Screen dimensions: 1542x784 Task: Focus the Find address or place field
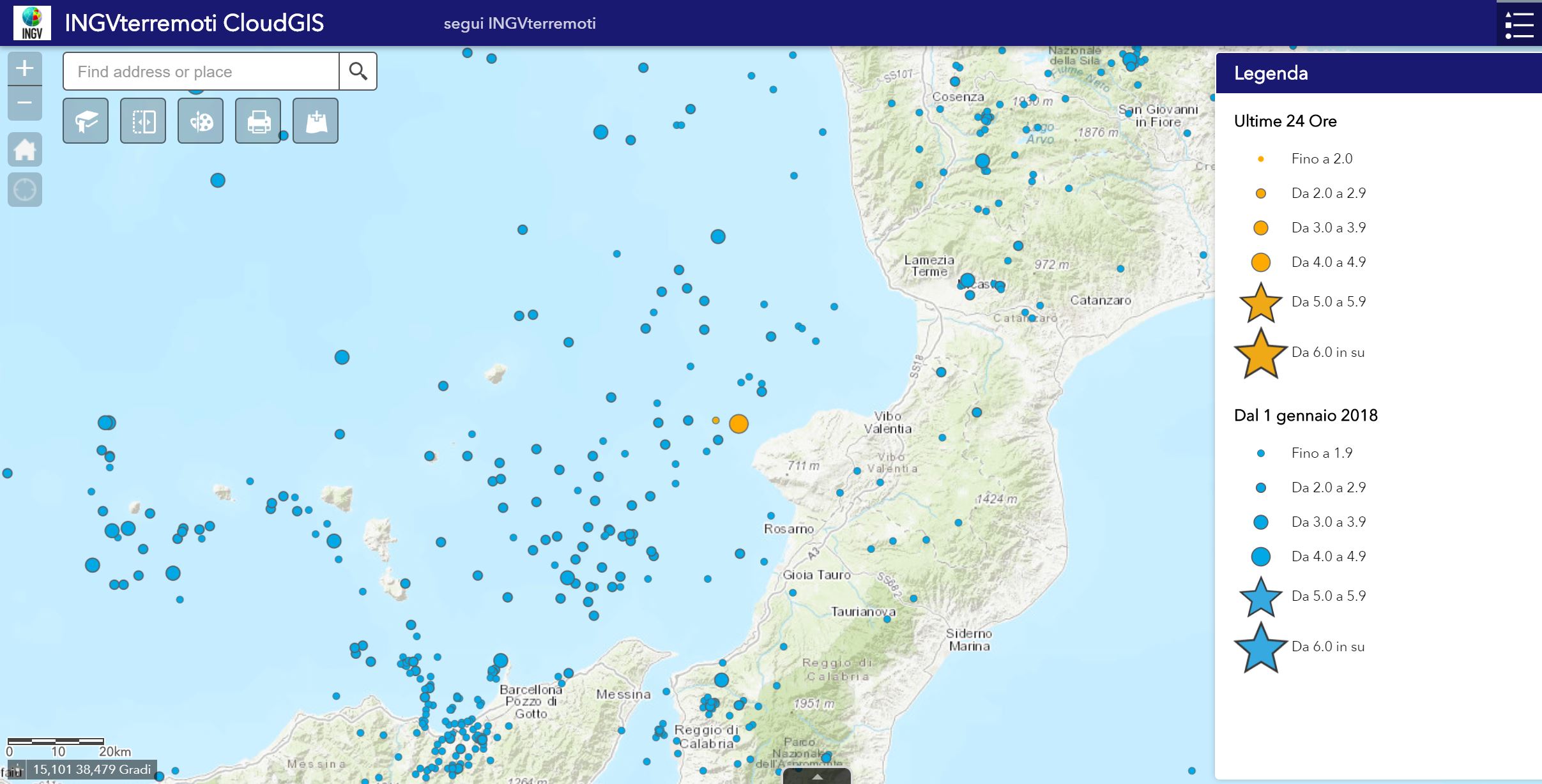[201, 72]
